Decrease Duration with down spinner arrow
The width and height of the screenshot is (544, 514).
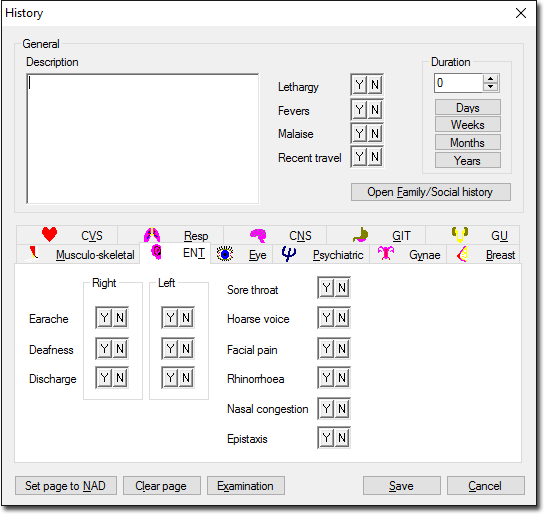click(490, 87)
